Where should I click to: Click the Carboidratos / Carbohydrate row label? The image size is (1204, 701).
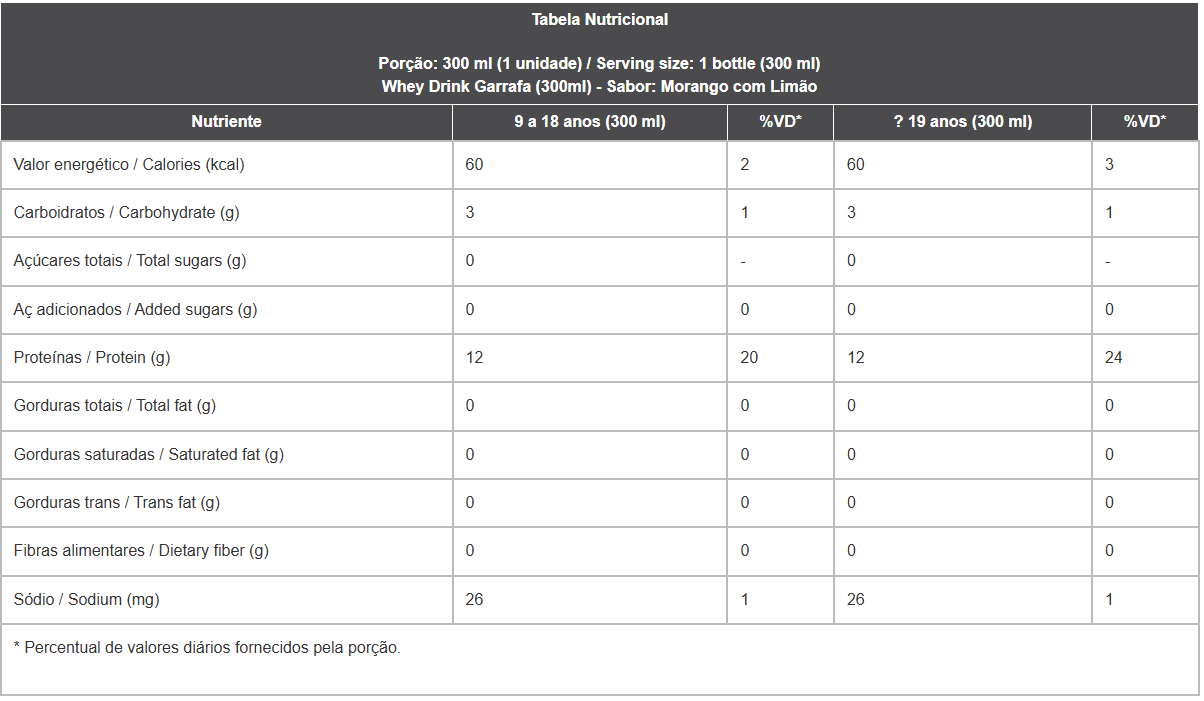click(126, 212)
